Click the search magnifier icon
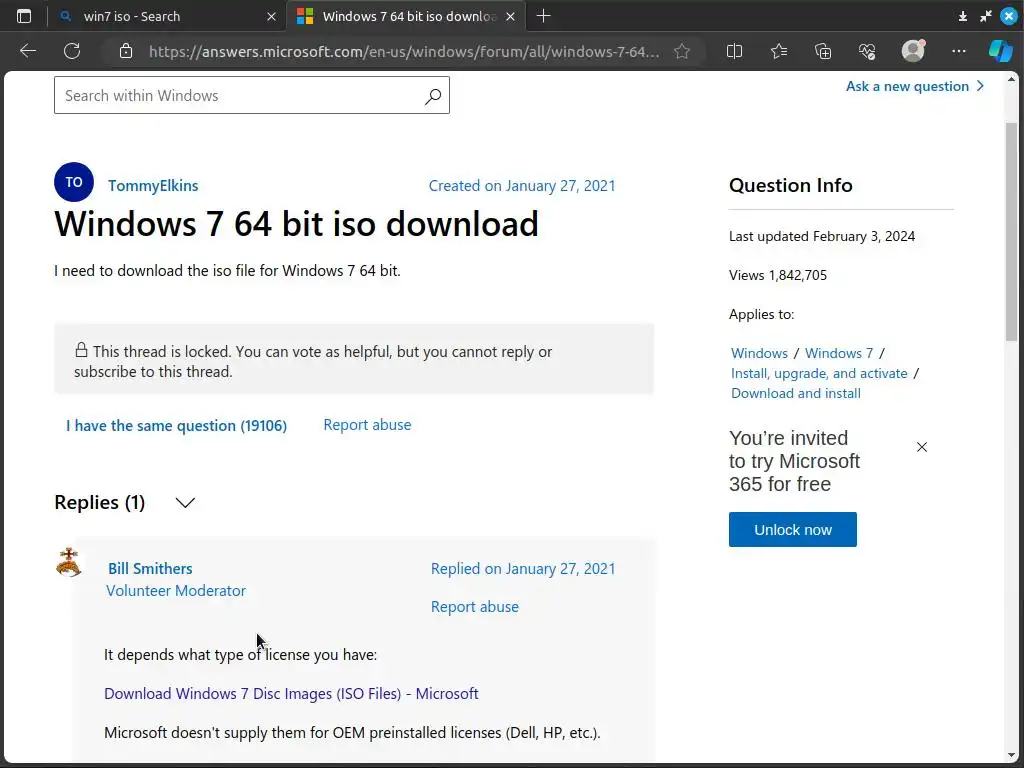The height and width of the screenshot is (768, 1024). [x=433, y=96]
